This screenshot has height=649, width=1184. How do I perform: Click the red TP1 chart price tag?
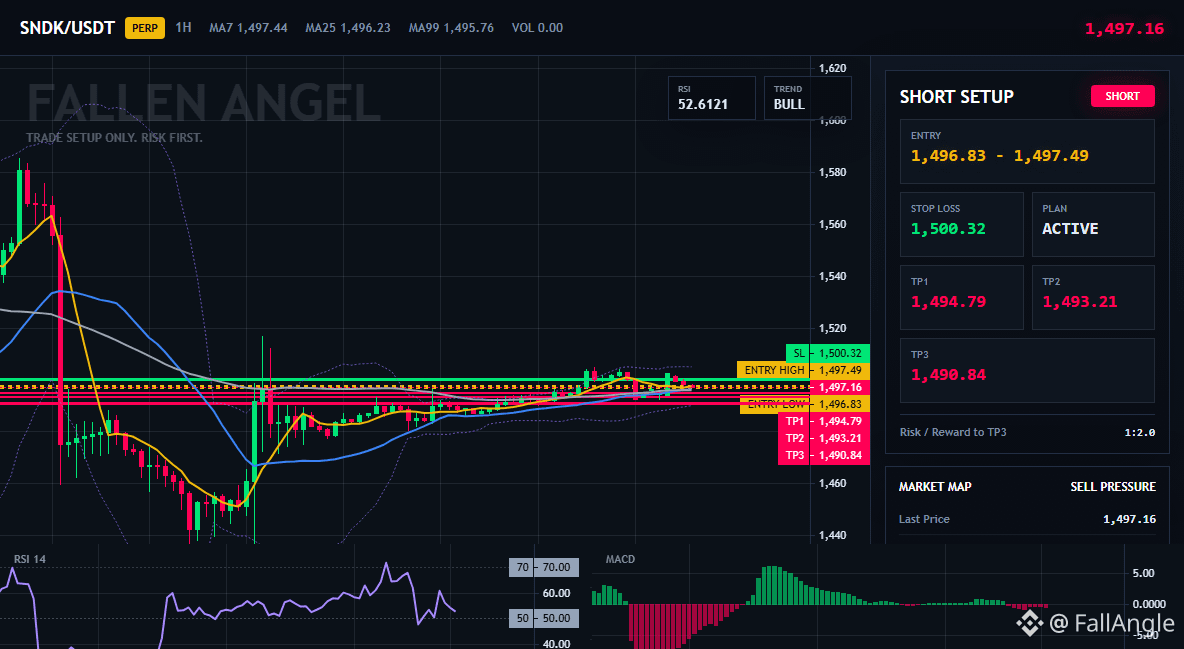tap(824, 422)
